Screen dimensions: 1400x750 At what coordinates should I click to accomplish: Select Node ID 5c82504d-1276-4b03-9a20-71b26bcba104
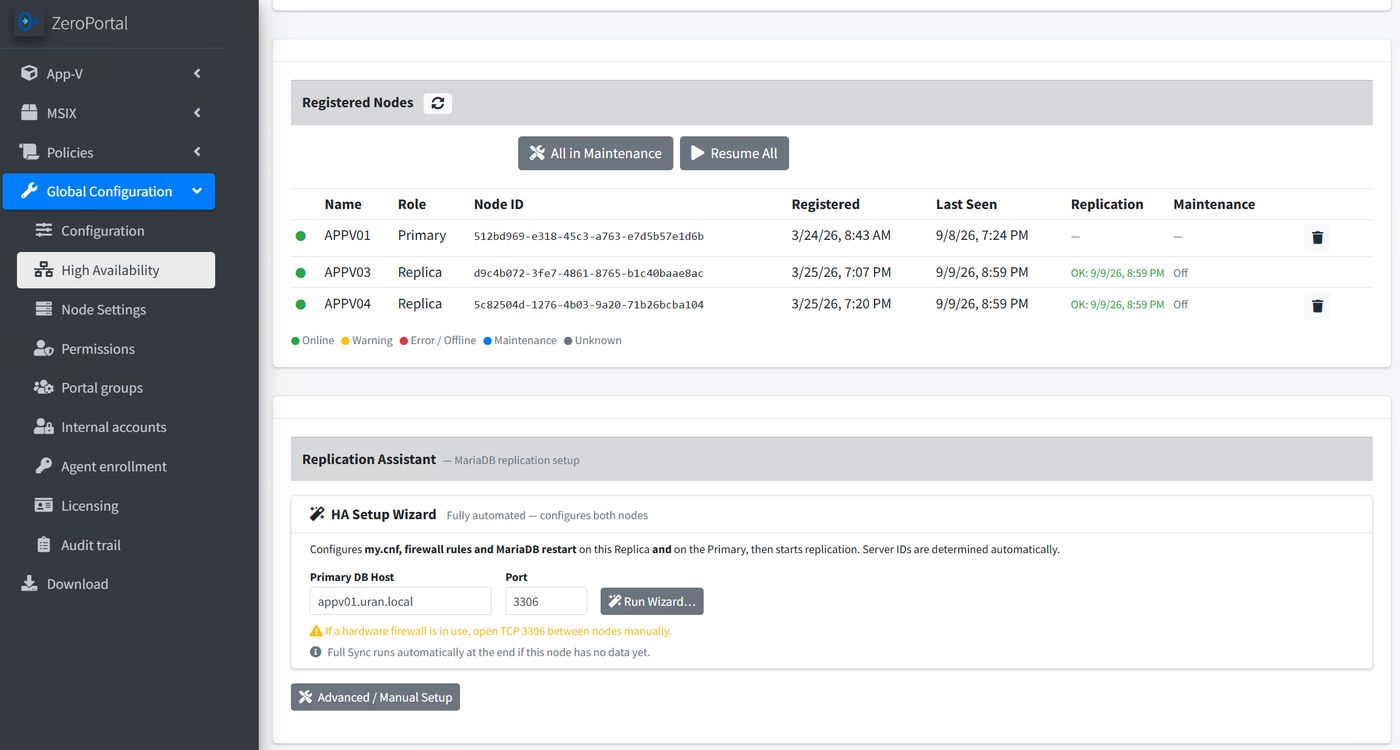[x=589, y=305]
